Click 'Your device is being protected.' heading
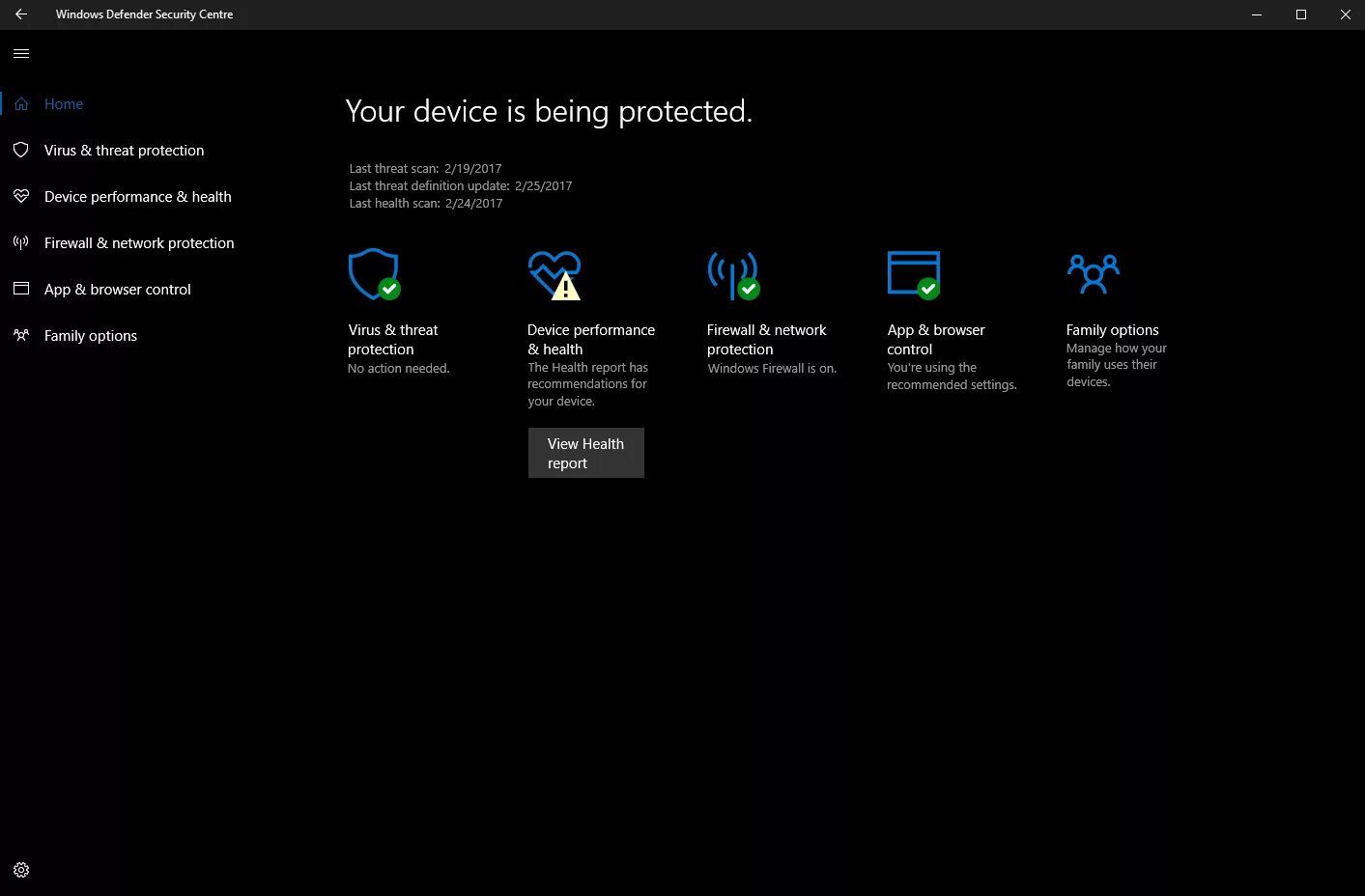This screenshot has height=896, width=1365. [548, 111]
